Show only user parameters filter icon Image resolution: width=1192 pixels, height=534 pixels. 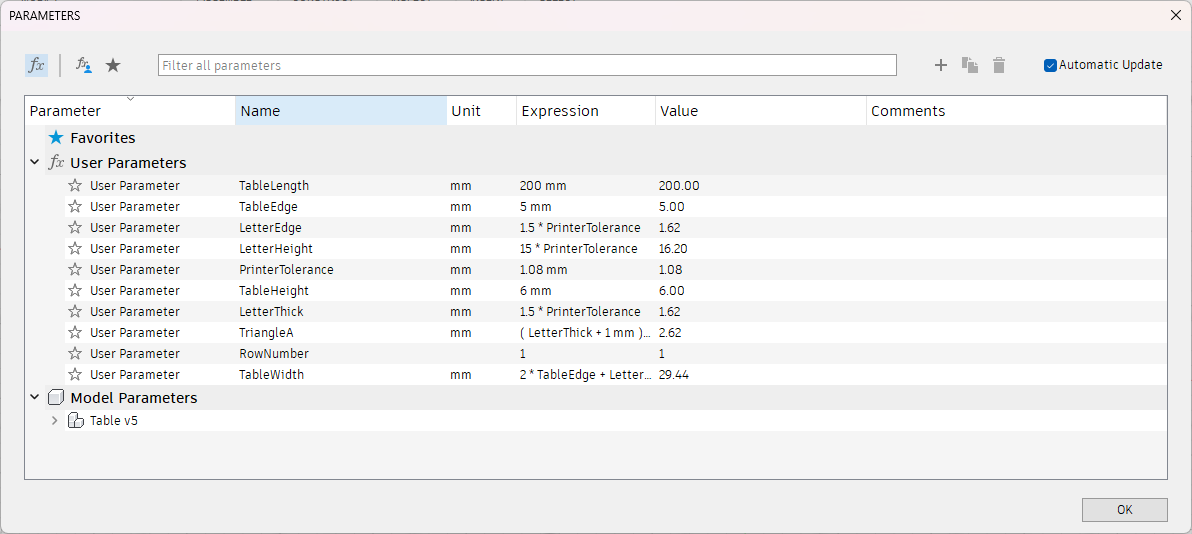[84, 65]
